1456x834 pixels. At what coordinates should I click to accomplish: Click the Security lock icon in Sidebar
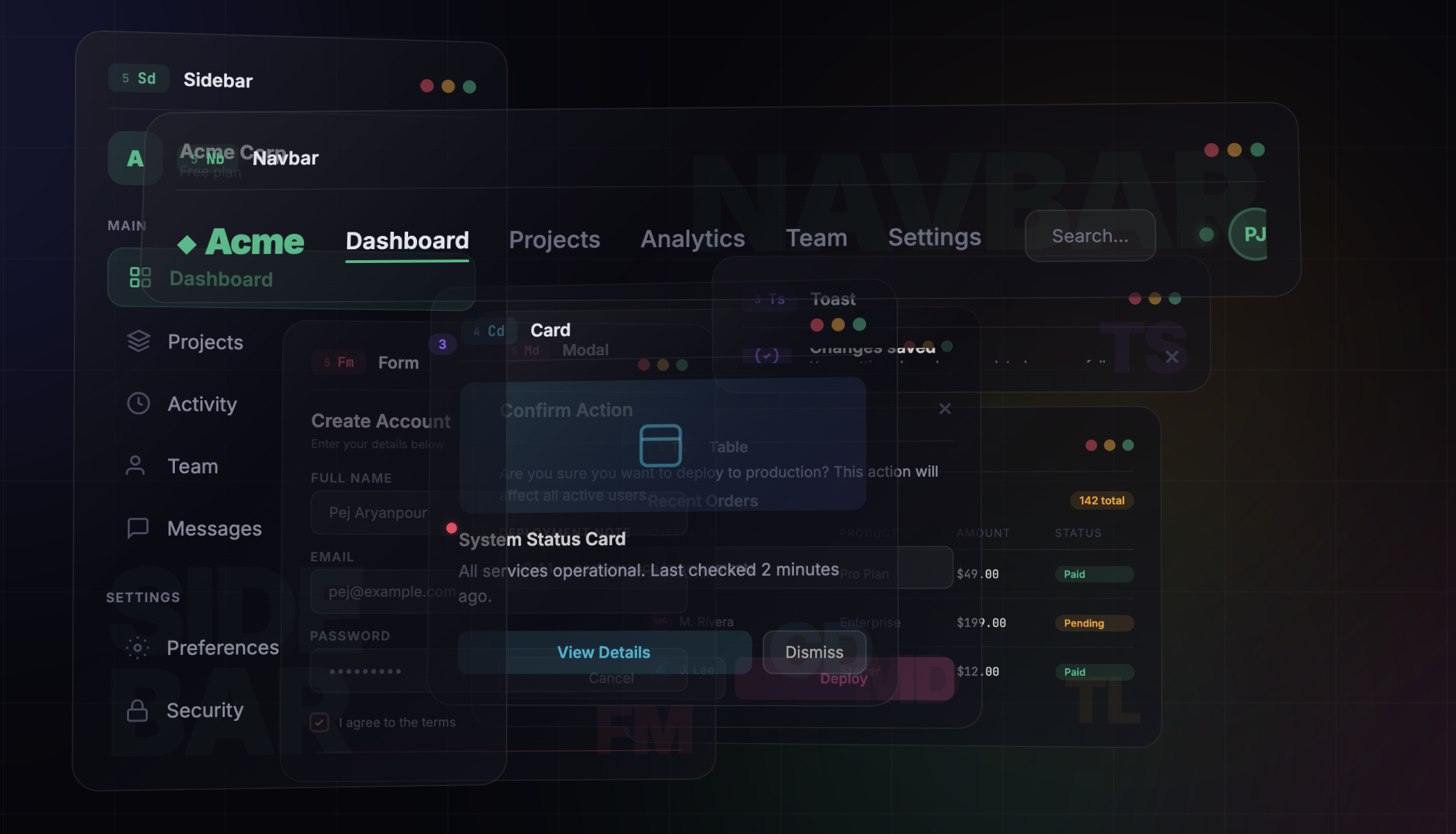click(x=137, y=710)
